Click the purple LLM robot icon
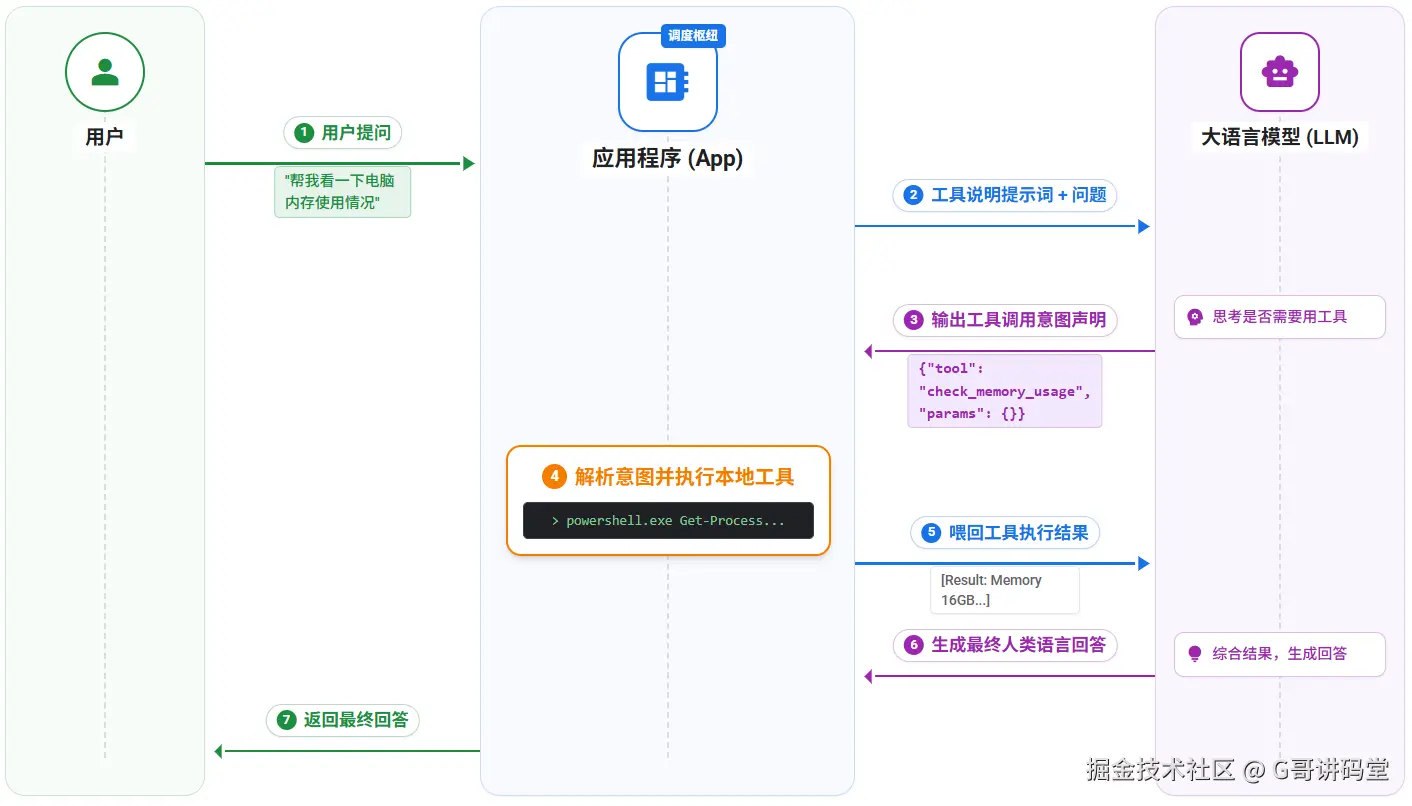The height and width of the screenshot is (806, 1412). click(x=1279, y=72)
